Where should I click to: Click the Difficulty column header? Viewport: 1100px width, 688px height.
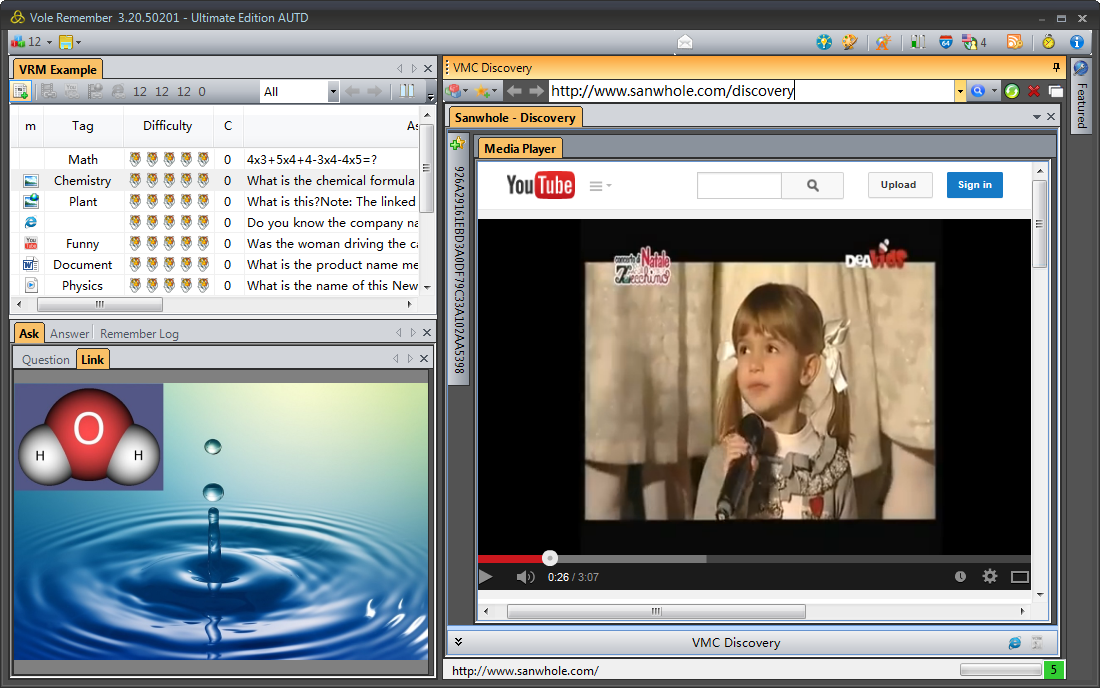click(167, 126)
